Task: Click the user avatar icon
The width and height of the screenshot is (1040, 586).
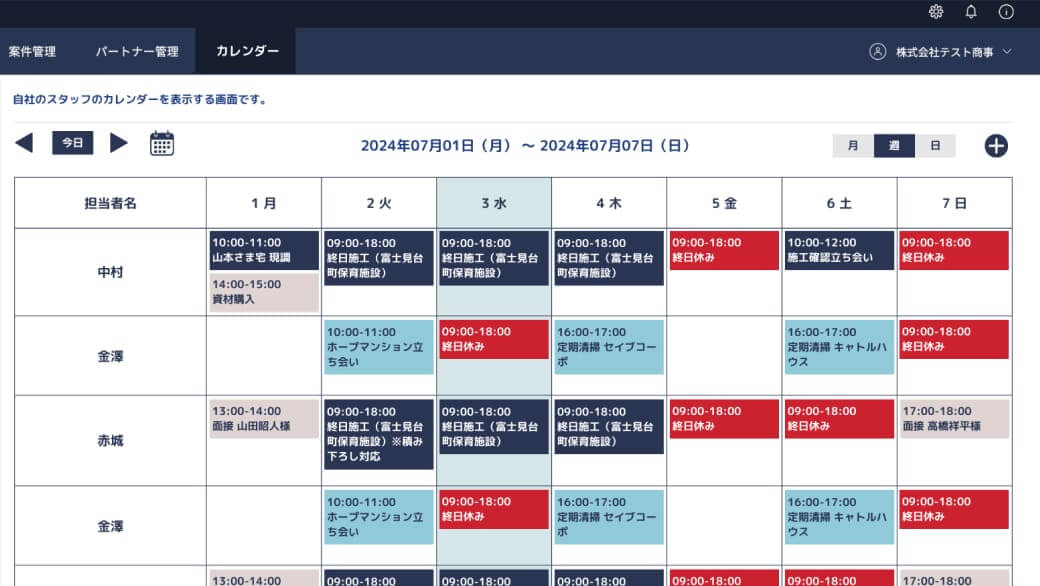Action: pyautogui.click(x=878, y=52)
